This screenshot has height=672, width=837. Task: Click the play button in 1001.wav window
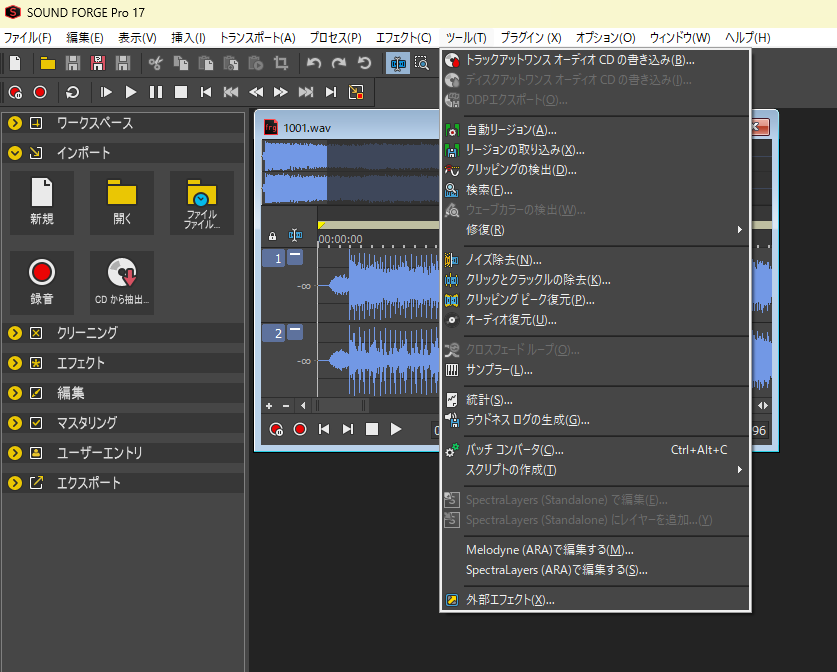point(396,429)
